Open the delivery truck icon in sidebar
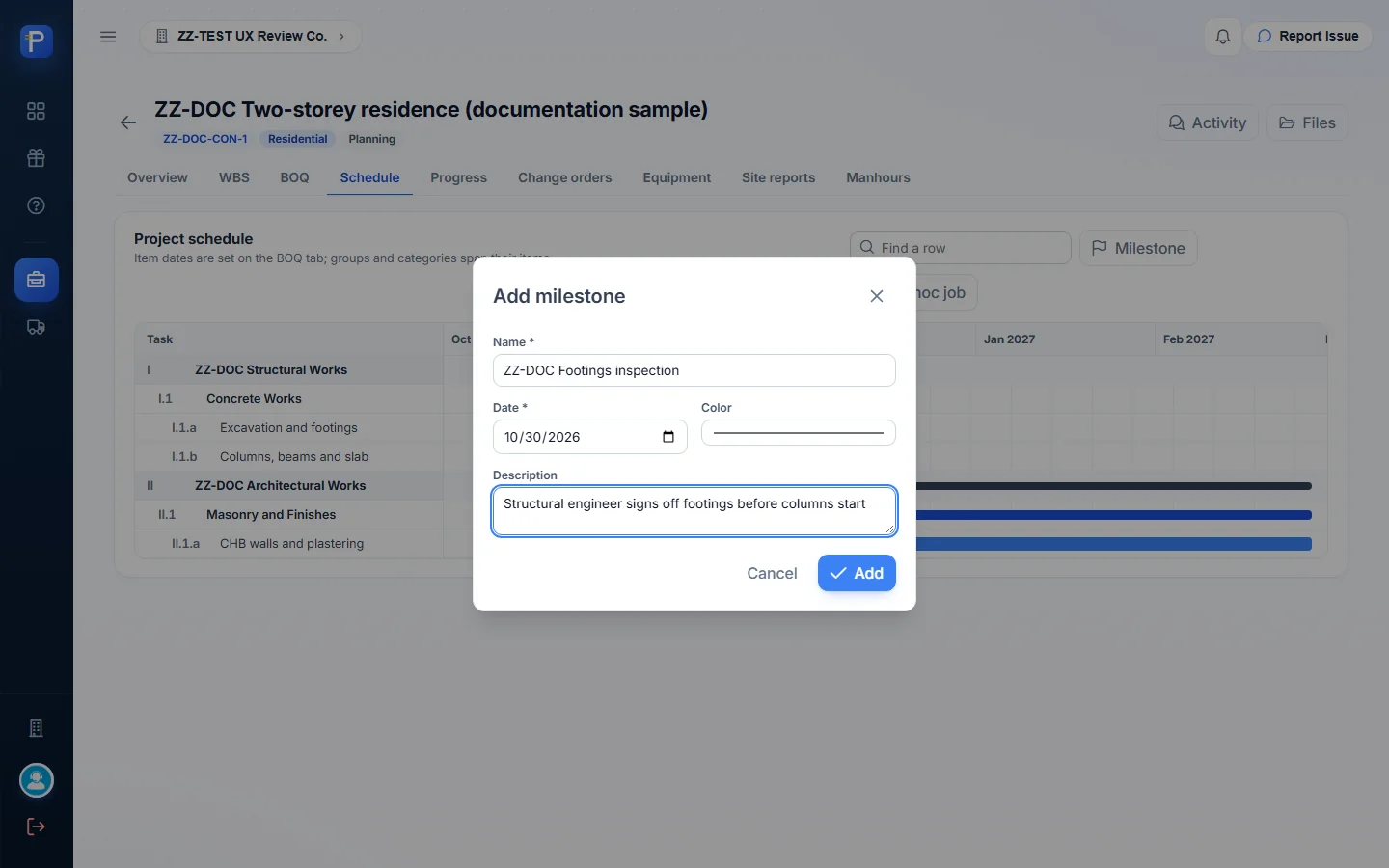The height and width of the screenshot is (868, 1389). [36, 327]
